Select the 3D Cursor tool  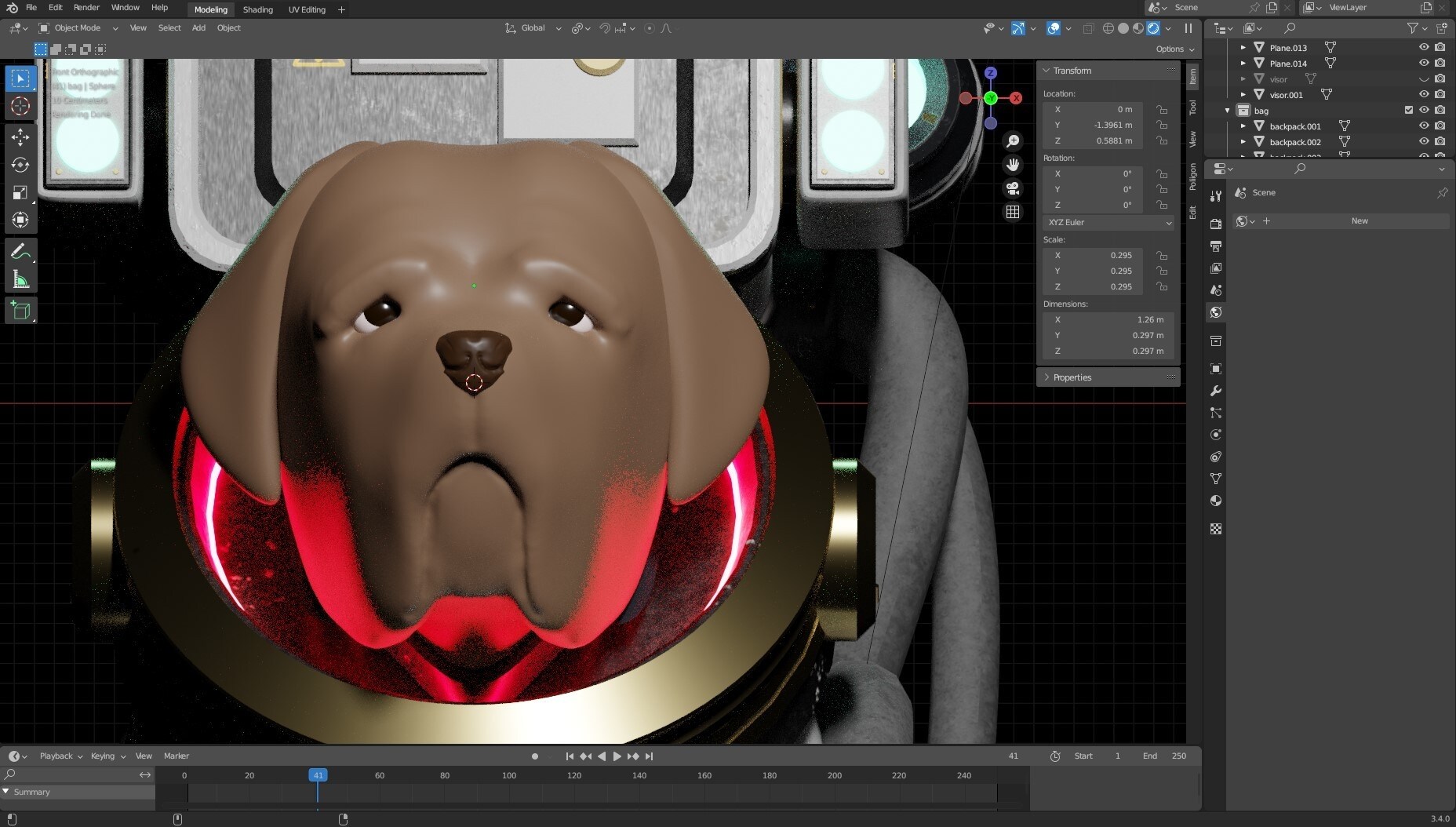point(20,106)
